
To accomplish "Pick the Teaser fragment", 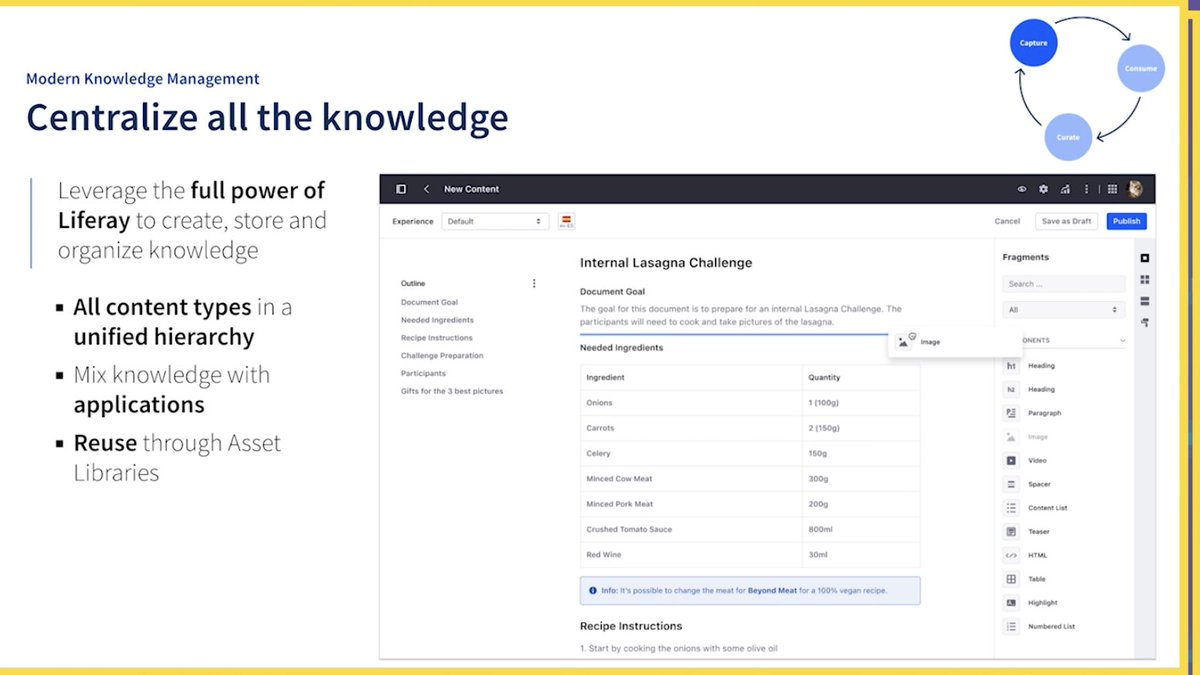I will [x=1062, y=532].
